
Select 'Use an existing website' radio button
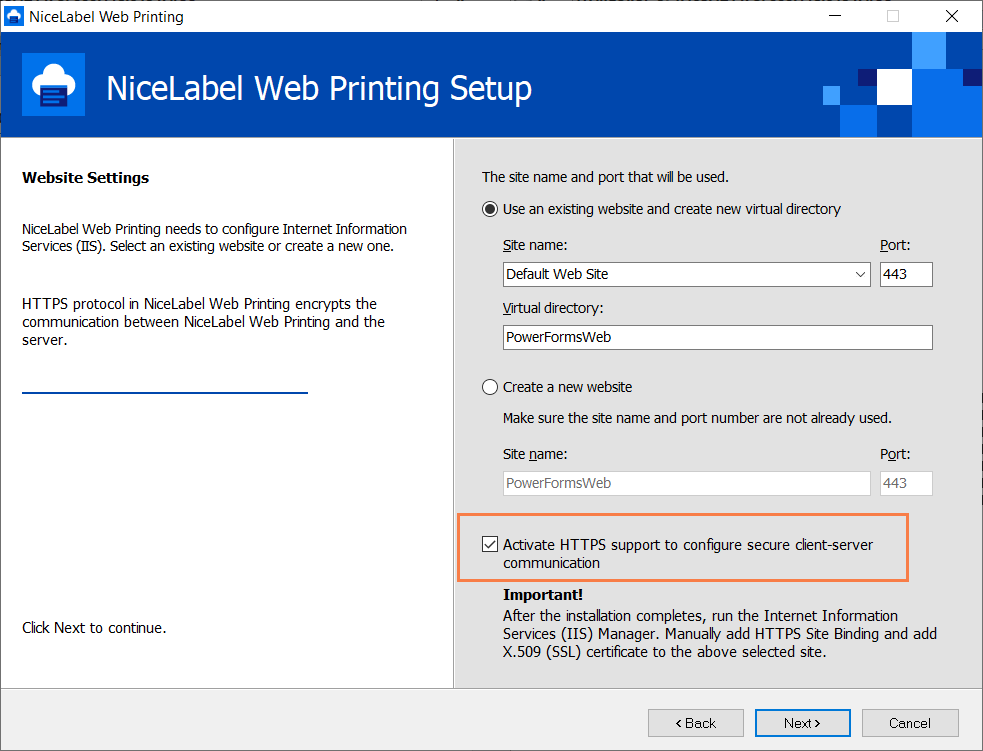tap(490, 209)
